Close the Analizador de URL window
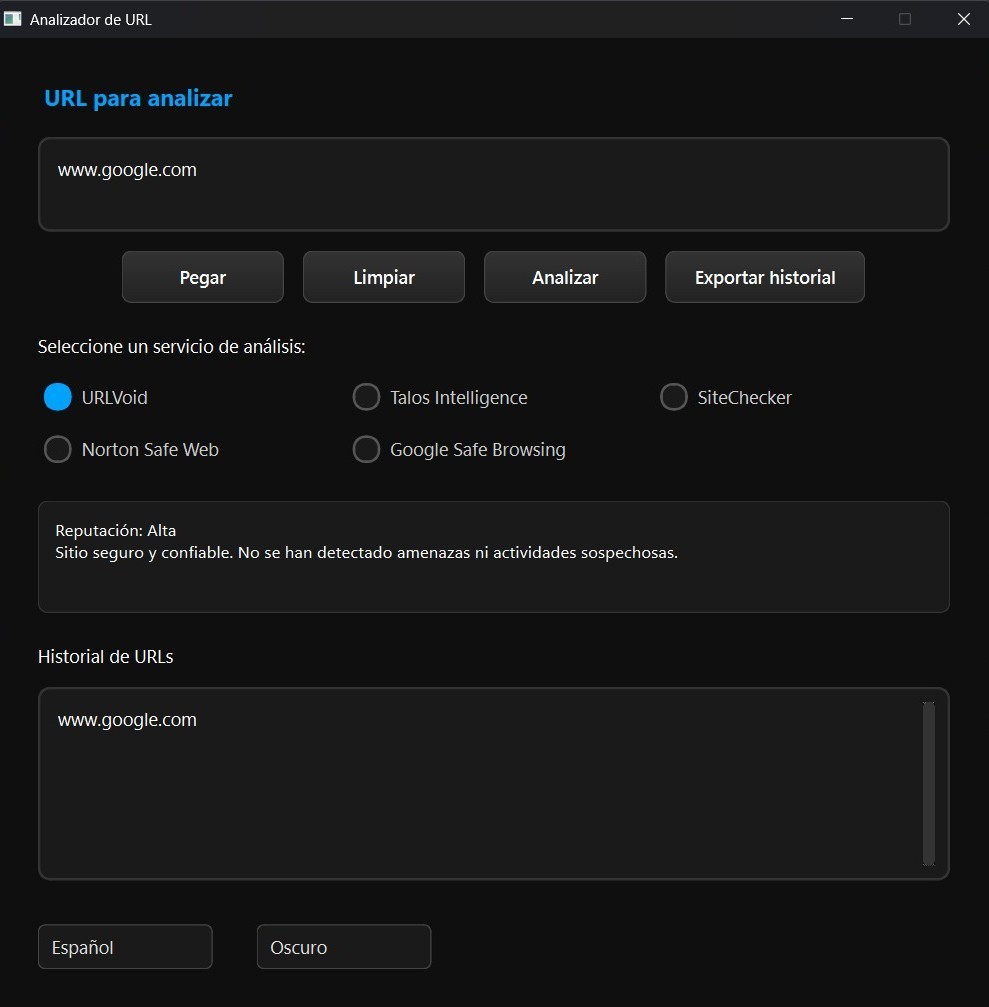 point(964,19)
